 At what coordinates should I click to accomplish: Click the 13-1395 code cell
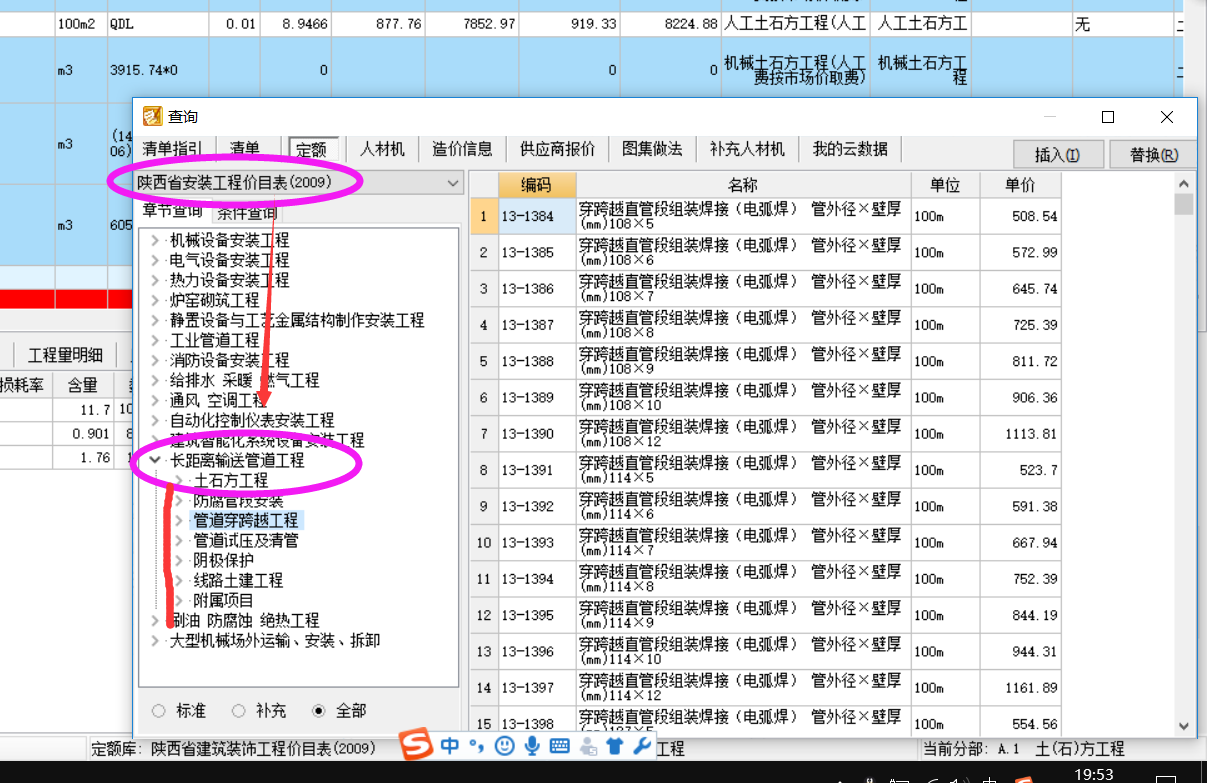(536, 615)
